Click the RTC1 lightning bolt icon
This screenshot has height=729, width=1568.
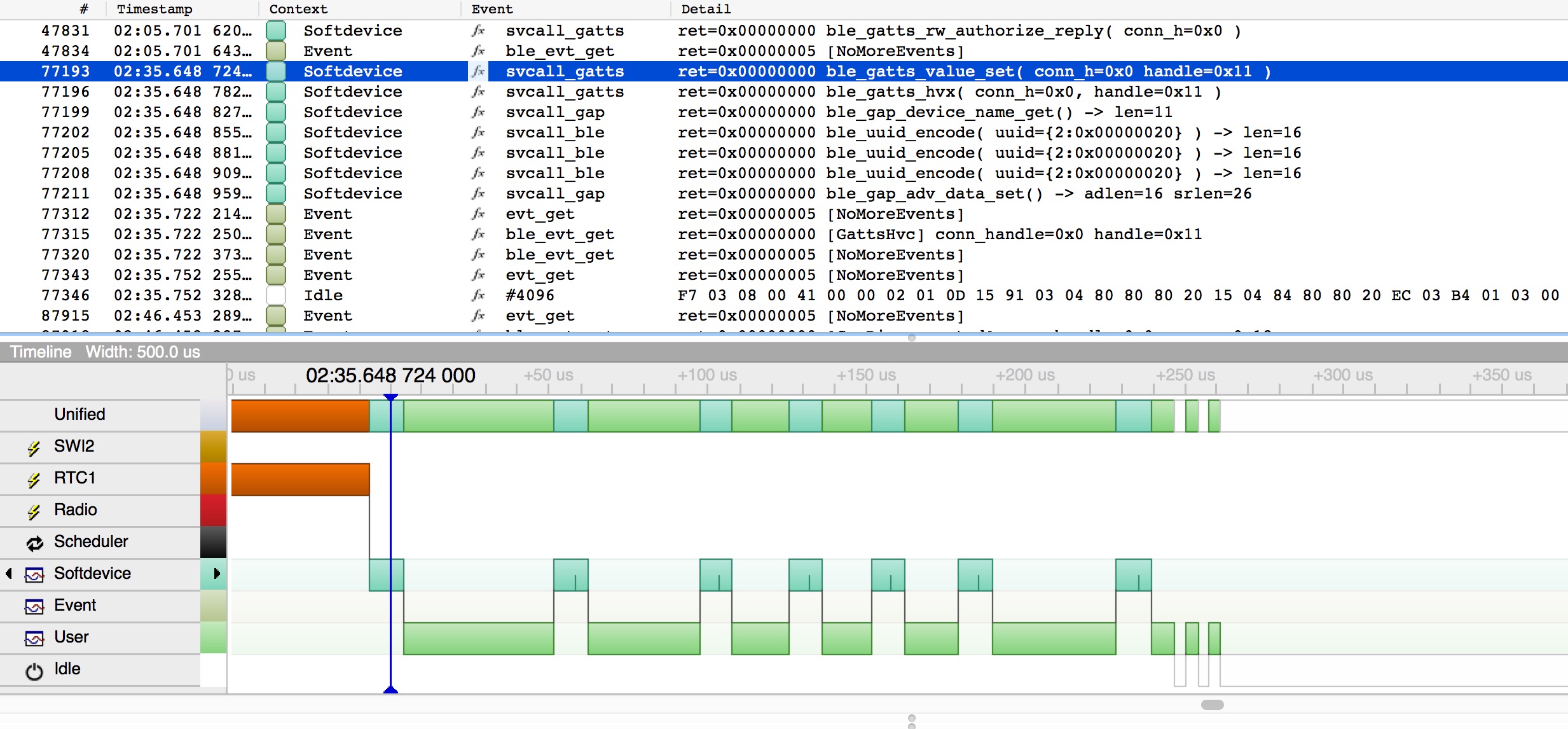tap(34, 480)
